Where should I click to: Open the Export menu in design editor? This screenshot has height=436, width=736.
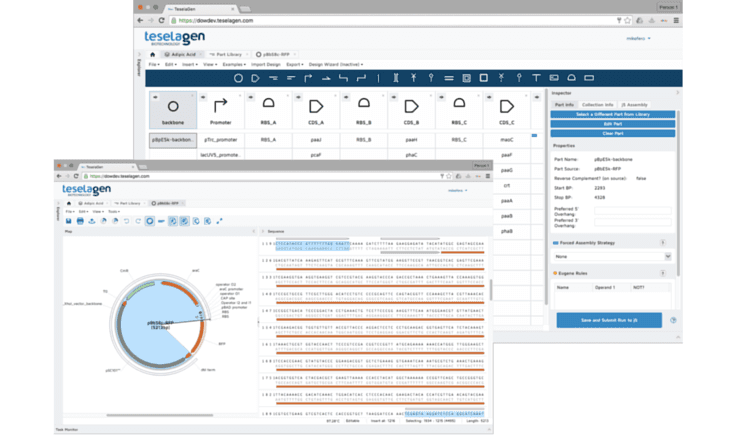295,64
